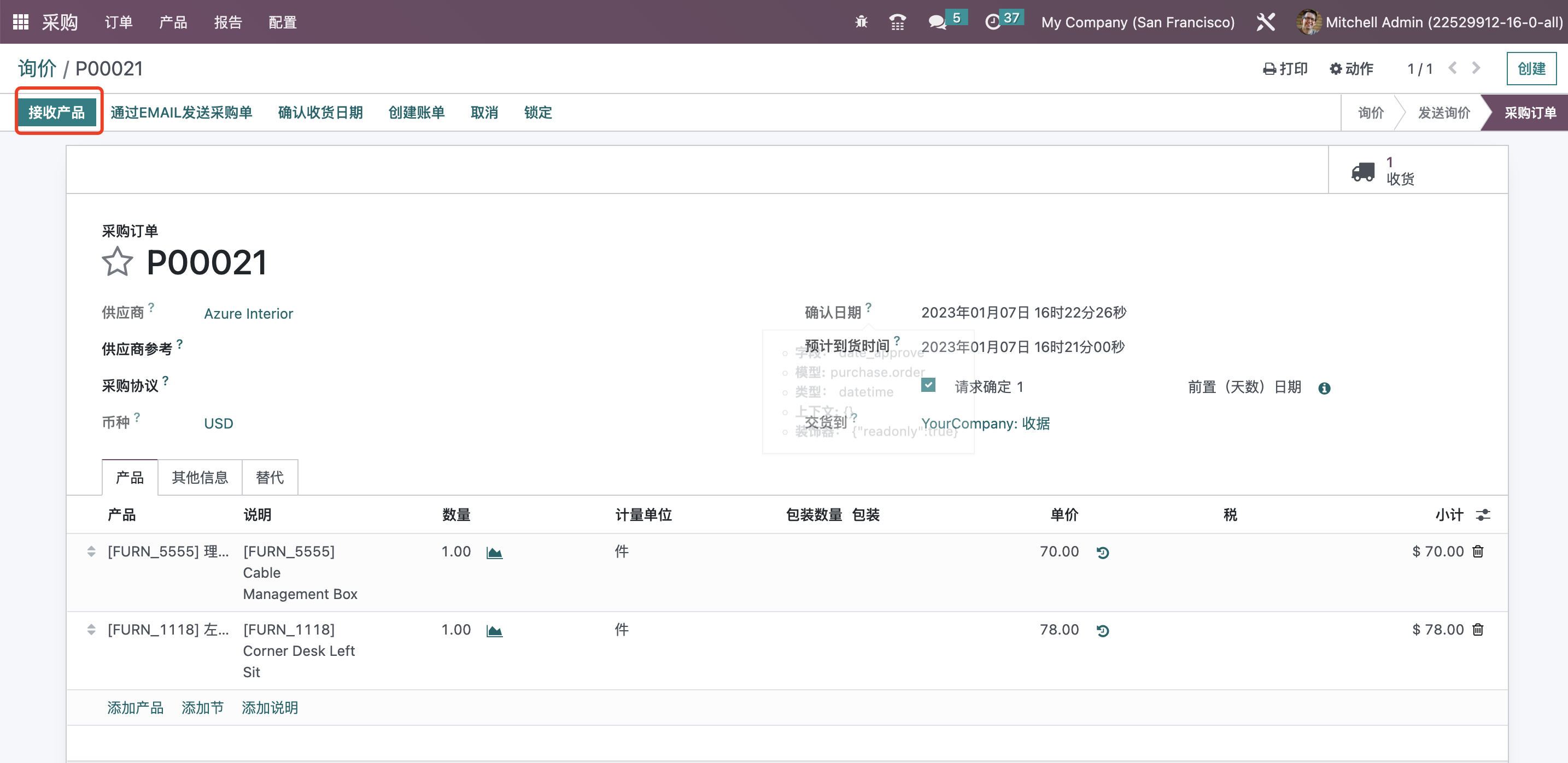1568x763 pixels.
Task: Open the VoIP phone icon
Action: coord(897,22)
